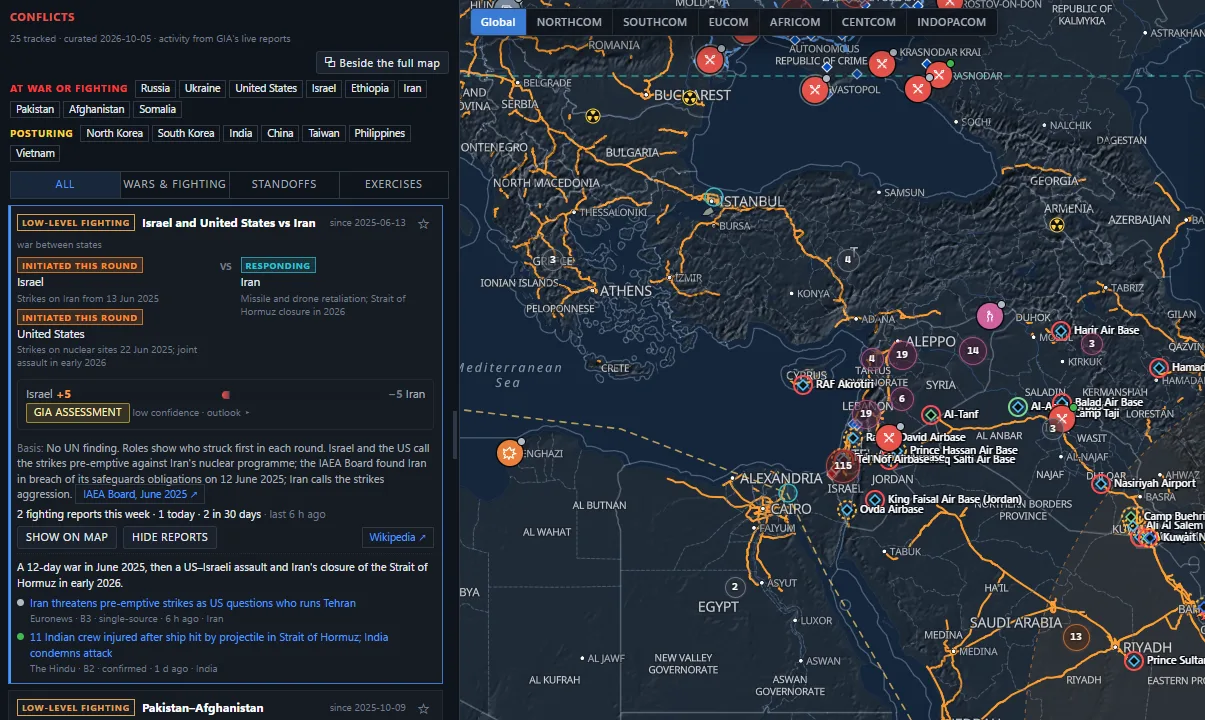The width and height of the screenshot is (1205, 720).
Task: Switch map region to INDOPACOM
Action: point(951,22)
